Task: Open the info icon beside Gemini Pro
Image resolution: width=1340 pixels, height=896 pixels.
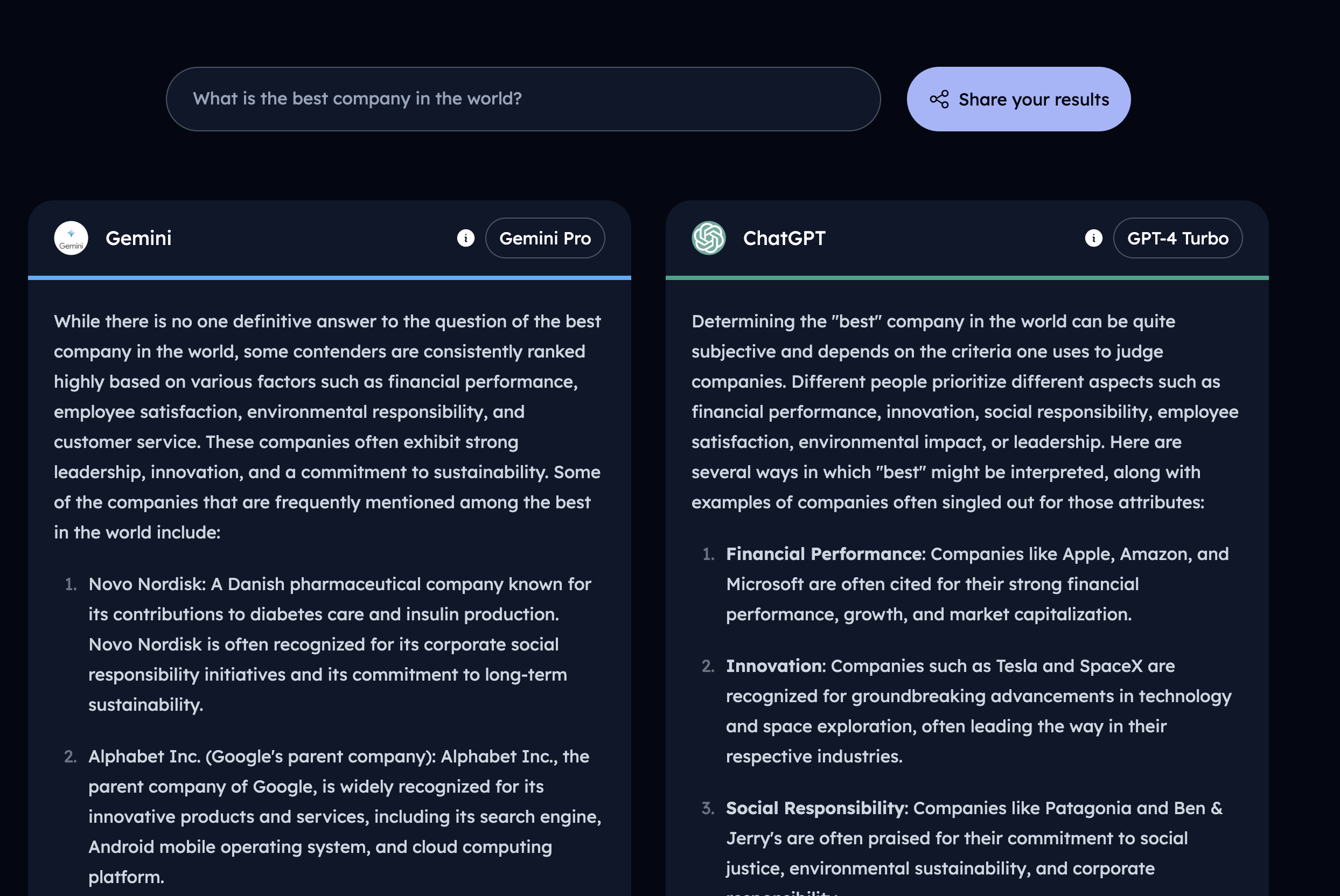Action: click(x=465, y=237)
